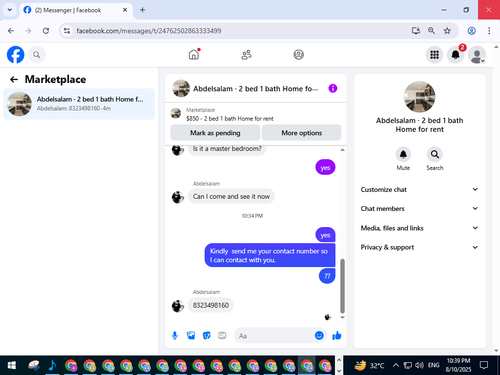The image size is (500, 375).
Task: Click the browser address bar URL
Action: [x=149, y=31]
